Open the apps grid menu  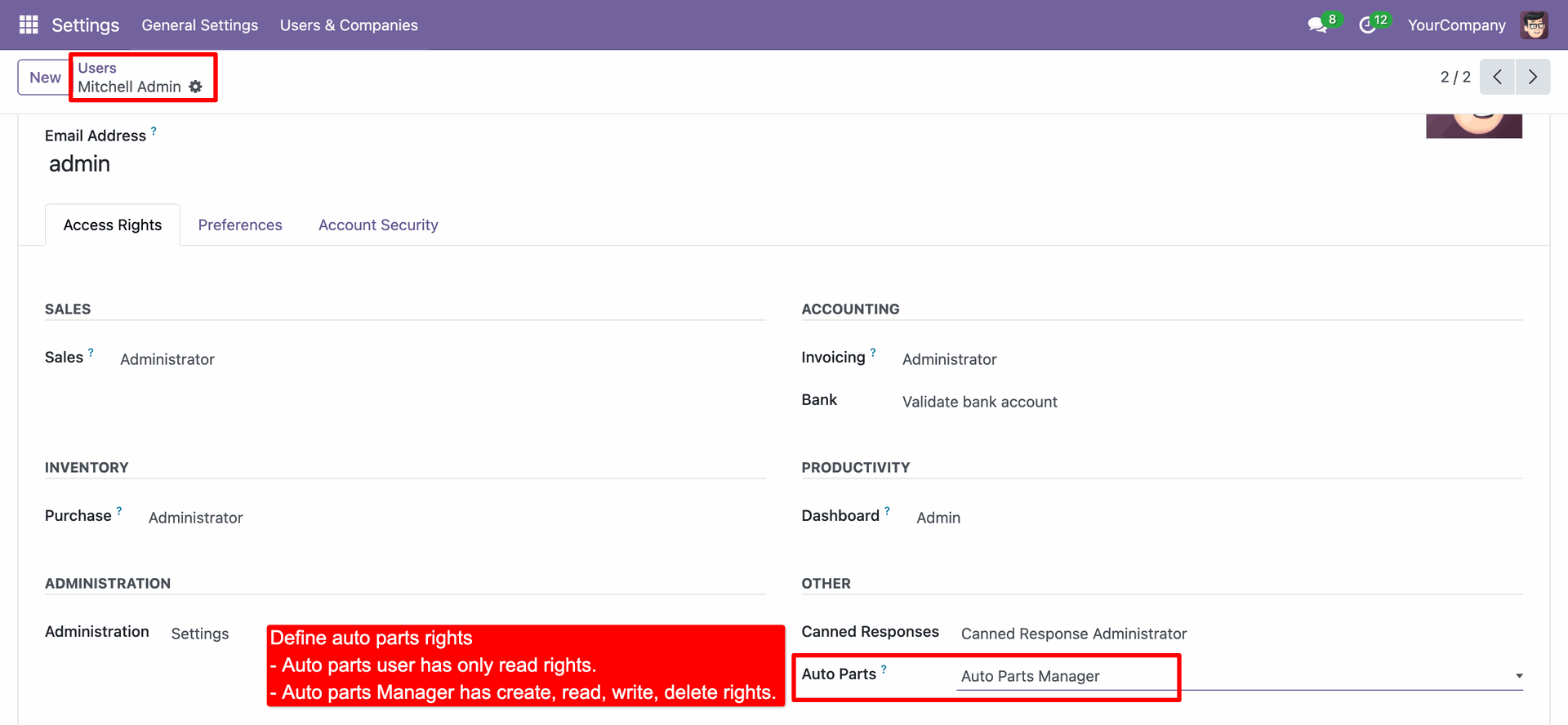pos(29,25)
